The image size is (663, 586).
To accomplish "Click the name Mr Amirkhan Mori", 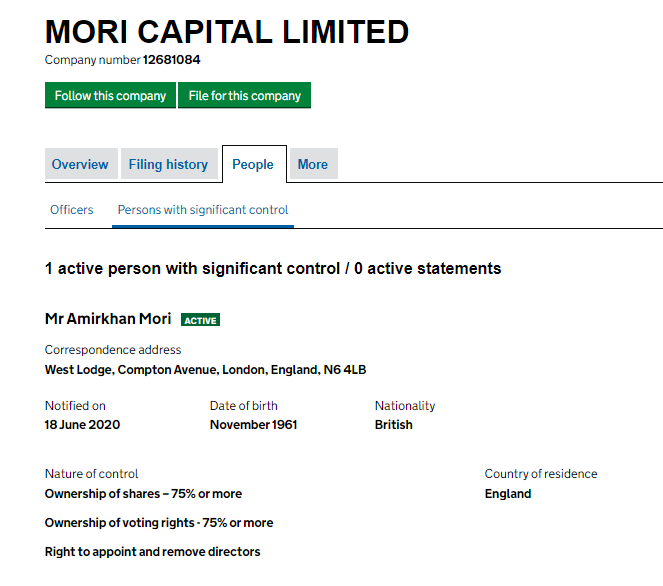I will tap(108, 319).
